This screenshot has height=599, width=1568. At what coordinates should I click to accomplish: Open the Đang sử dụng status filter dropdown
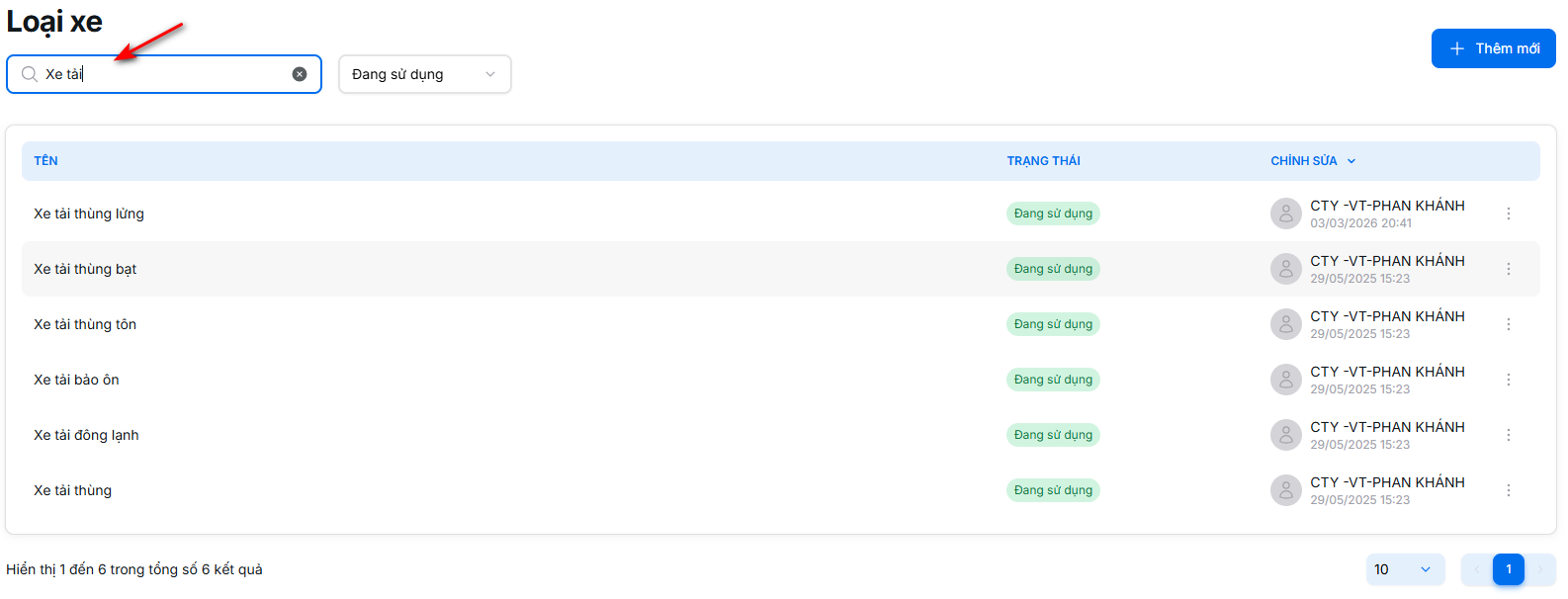[424, 74]
